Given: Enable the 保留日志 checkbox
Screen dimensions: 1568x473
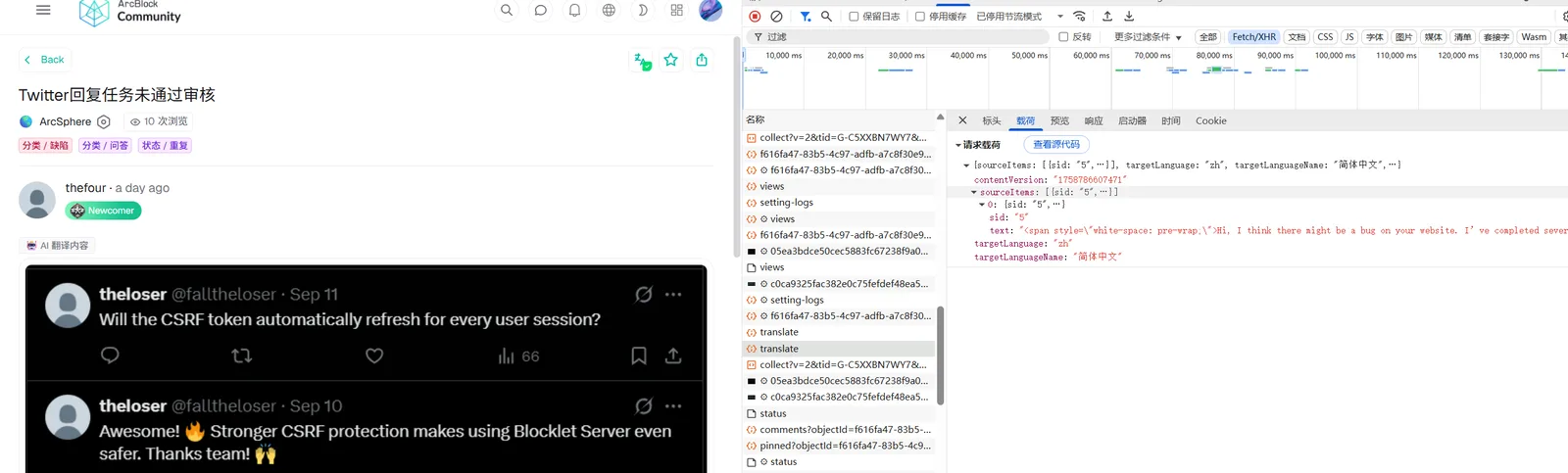Looking at the screenshot, I should pyautogui.click(x=854, y=17).
